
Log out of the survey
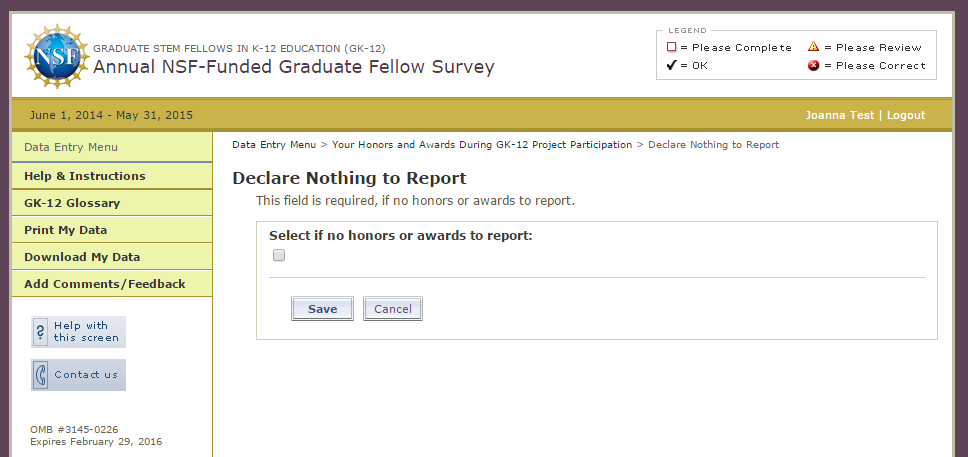pos(906,115)
